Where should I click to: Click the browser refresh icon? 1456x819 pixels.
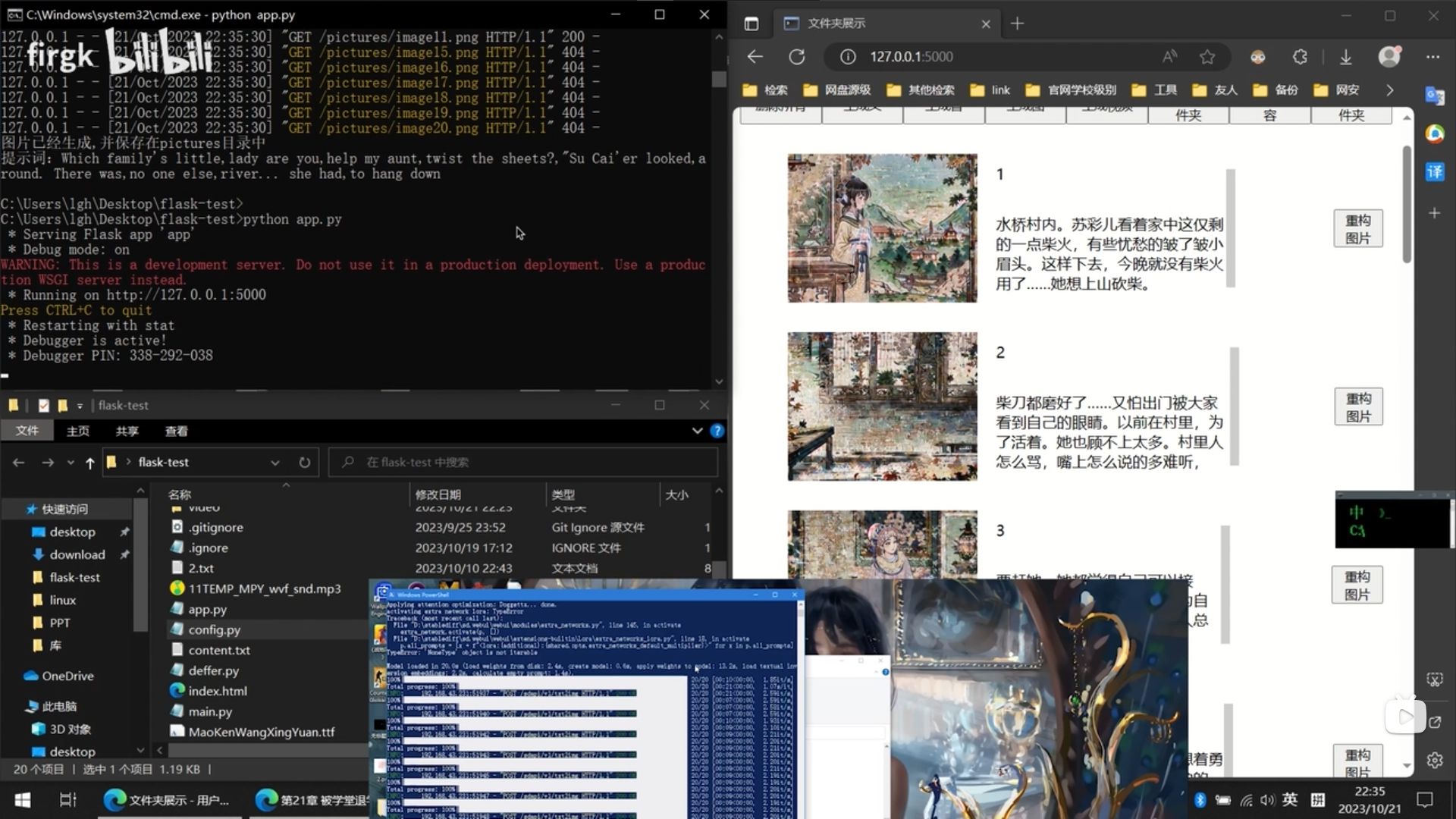tap(796, 57)
